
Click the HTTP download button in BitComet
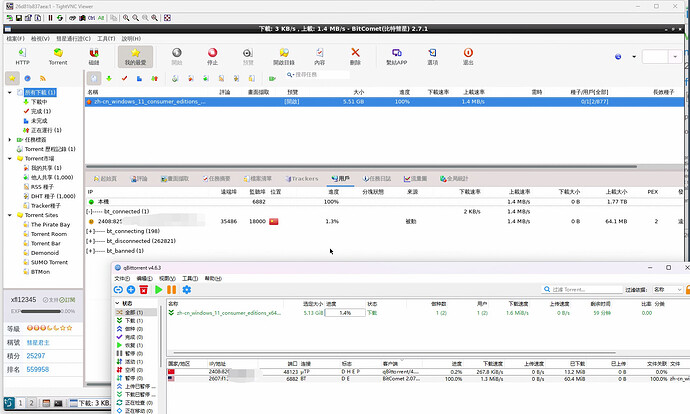click(x=22, y=56)
